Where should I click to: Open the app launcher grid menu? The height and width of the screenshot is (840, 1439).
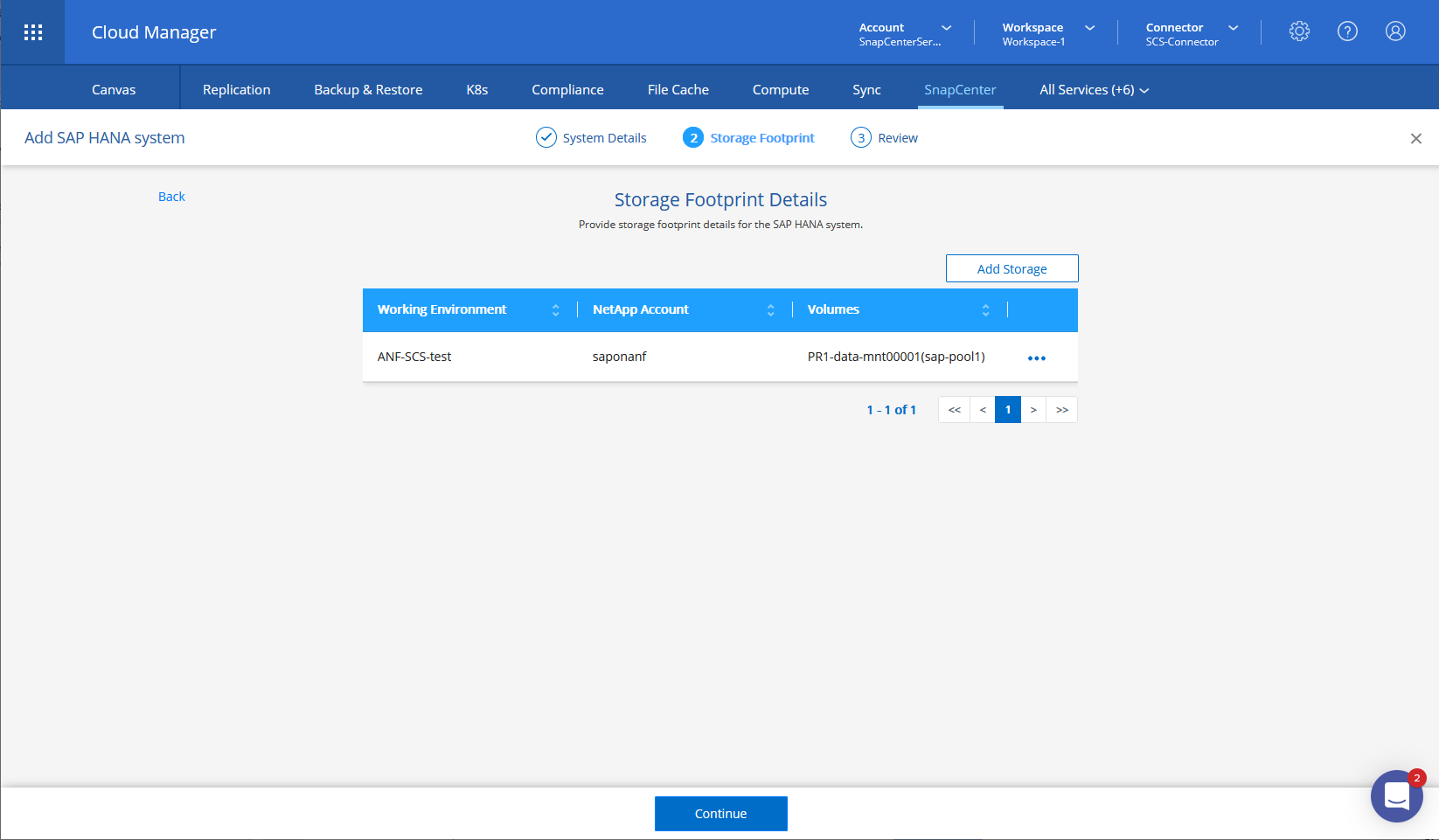(33, 32)
